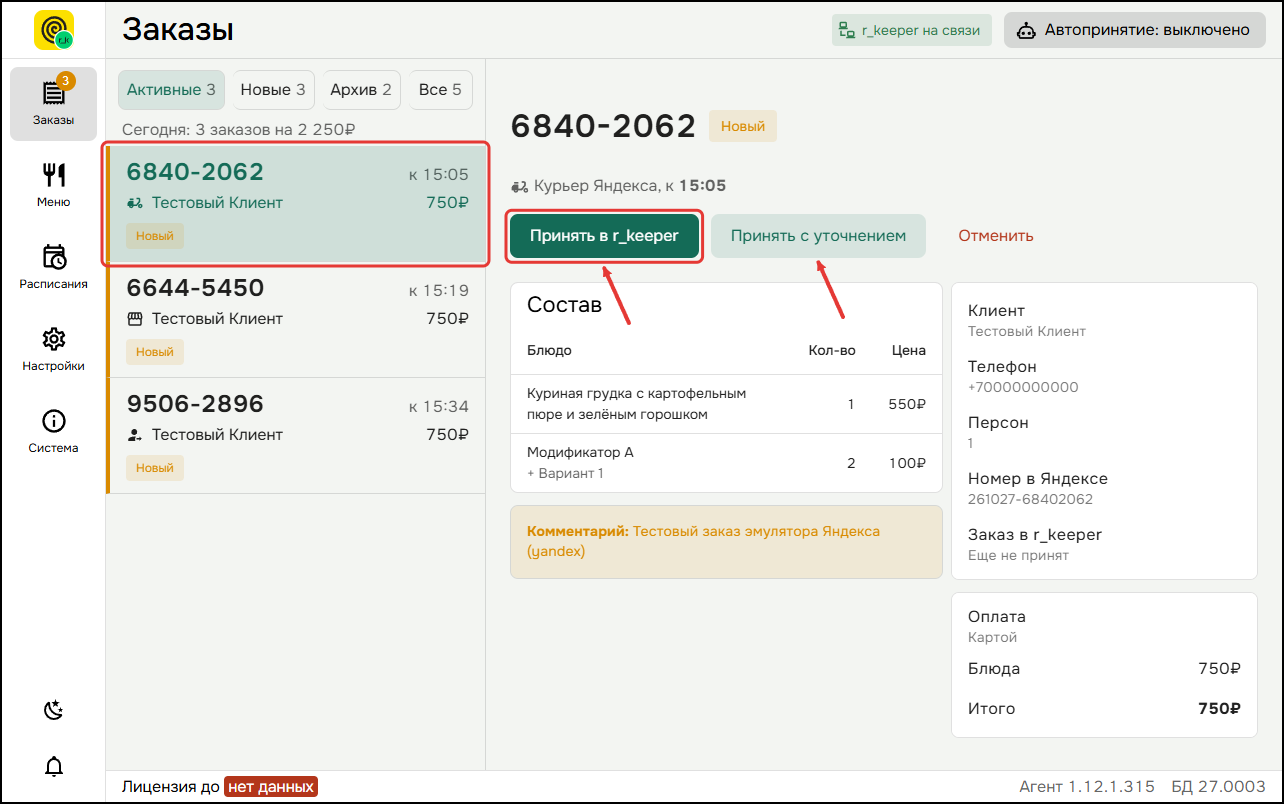Image resolution: width=1284 pixels, height=804 pixels.
Task: Click the Кол-во column header
Action: coord(832,350)
